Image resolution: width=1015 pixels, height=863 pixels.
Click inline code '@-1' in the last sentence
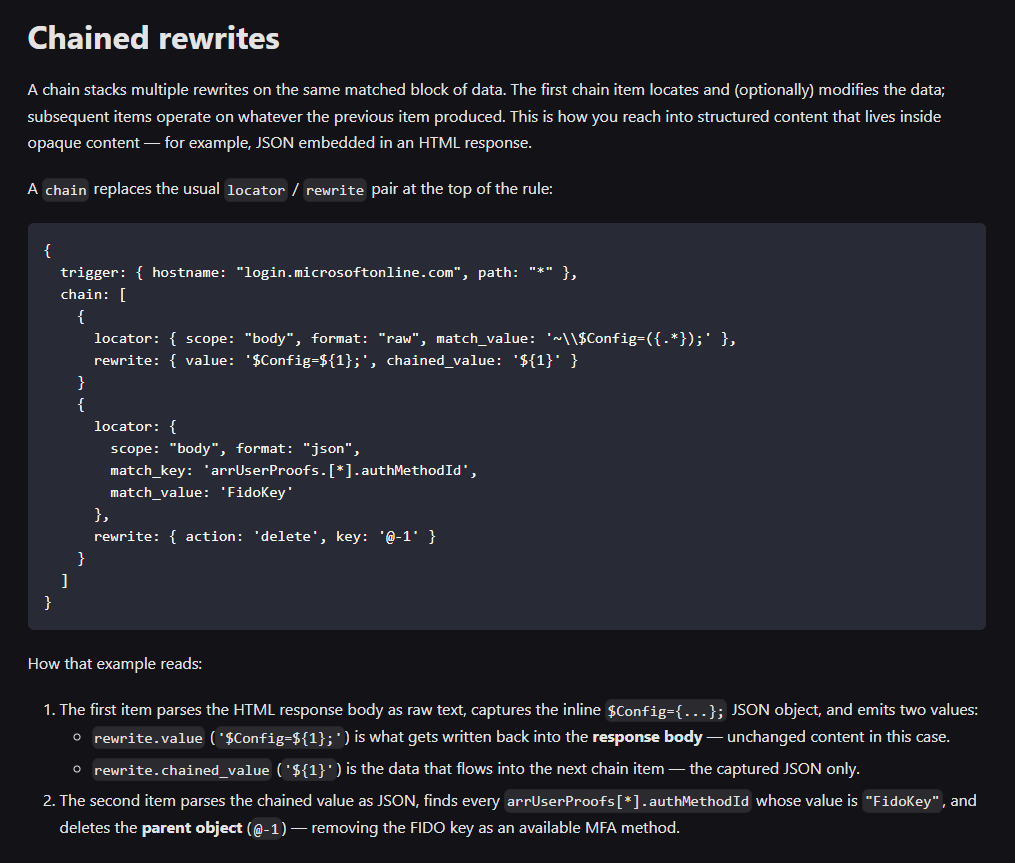(267, 829)
